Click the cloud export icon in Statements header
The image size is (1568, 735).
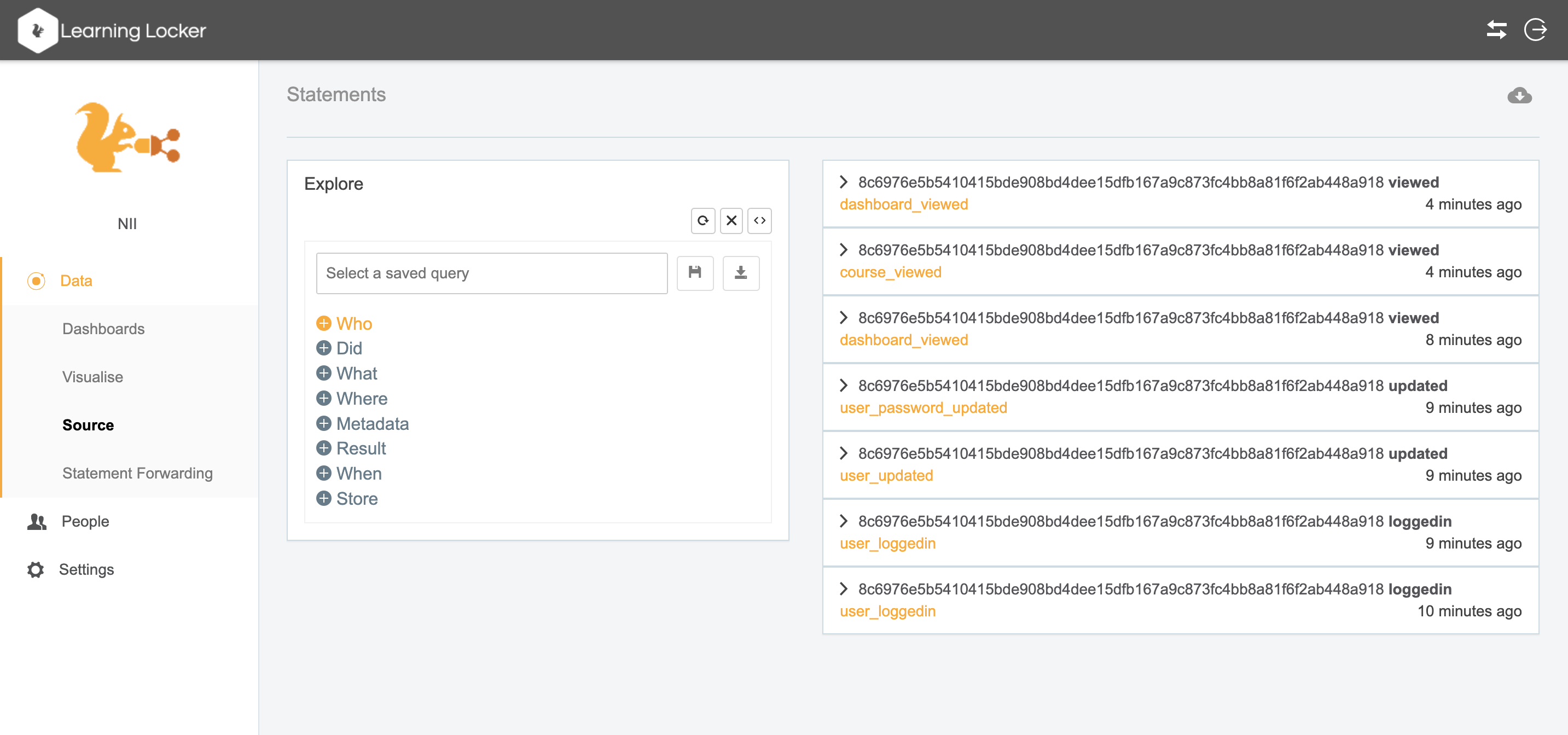point(1519,96)
